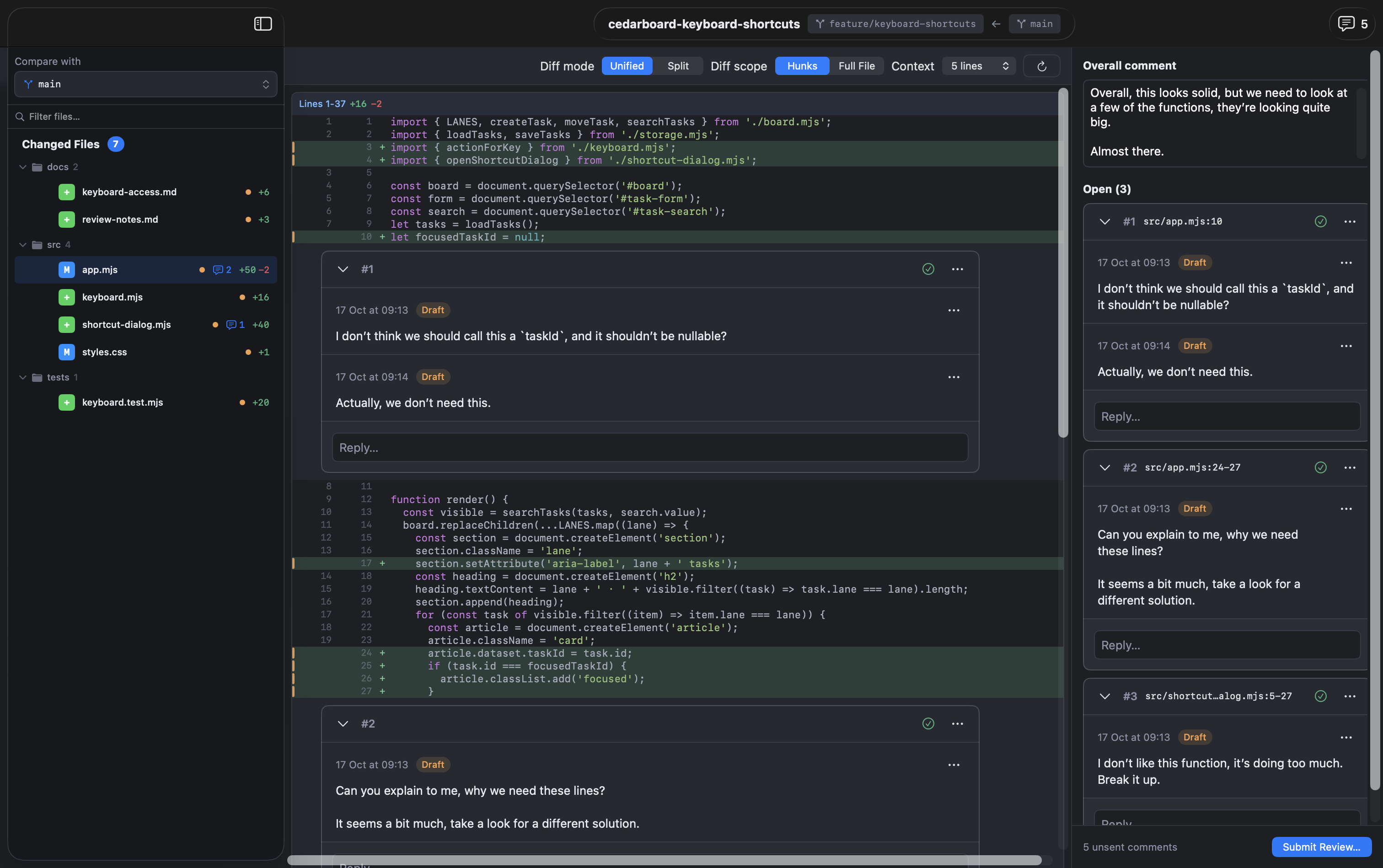
Task: Open keyboard.mjs in the file list
Action: 146,297
